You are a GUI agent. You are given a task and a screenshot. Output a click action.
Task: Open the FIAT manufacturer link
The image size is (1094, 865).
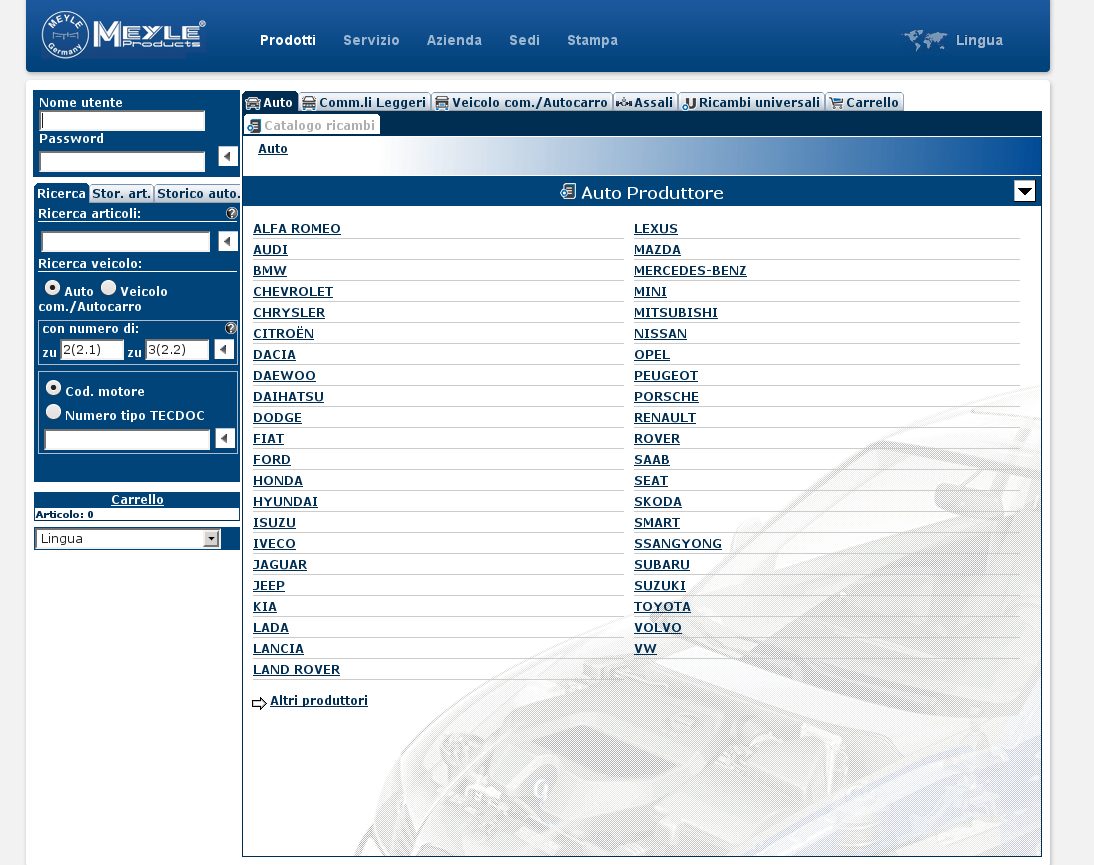tap(269, 439)
